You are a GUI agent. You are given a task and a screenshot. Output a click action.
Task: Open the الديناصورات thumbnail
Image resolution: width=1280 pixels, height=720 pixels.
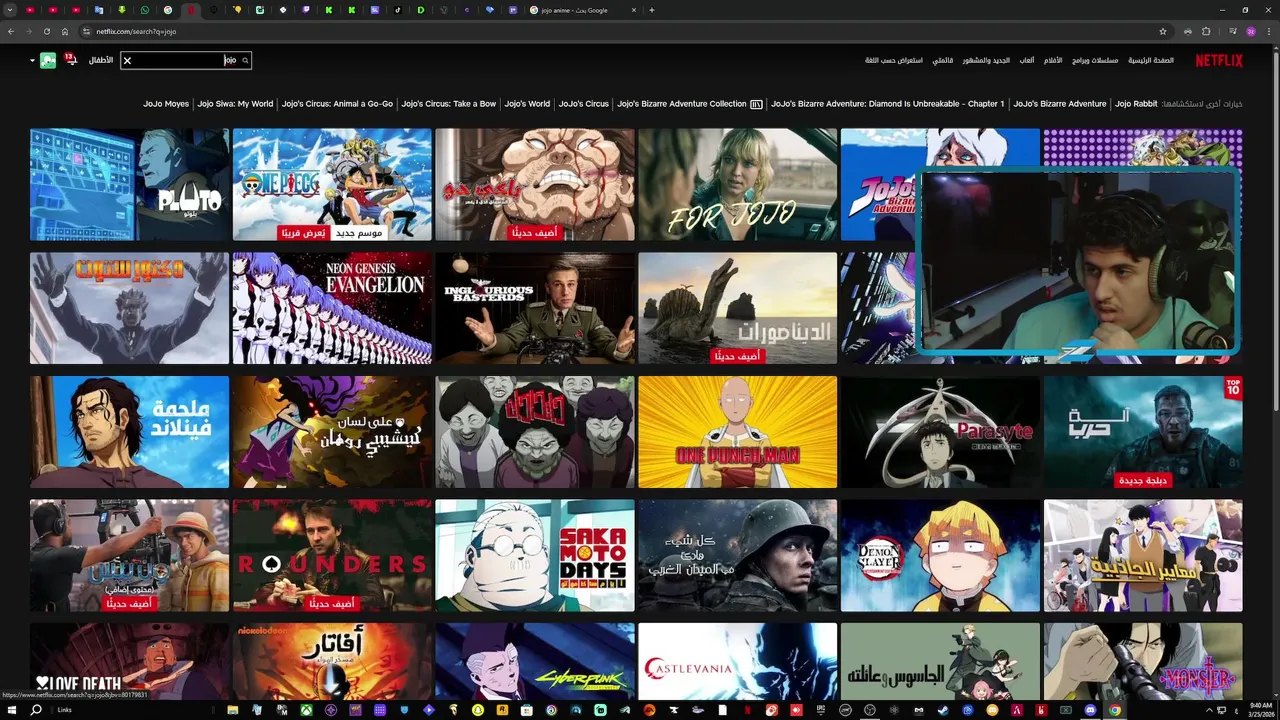pos(737,308)
